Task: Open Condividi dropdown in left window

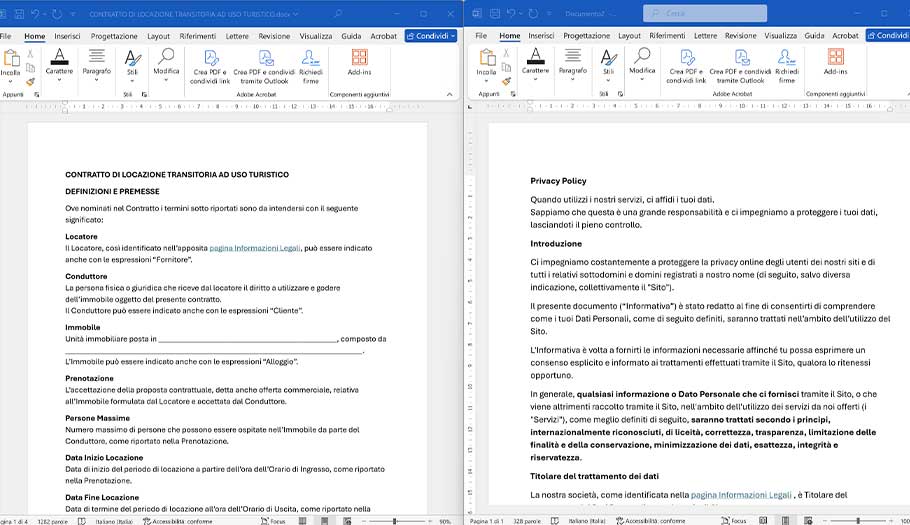Action: pos(453,36)
